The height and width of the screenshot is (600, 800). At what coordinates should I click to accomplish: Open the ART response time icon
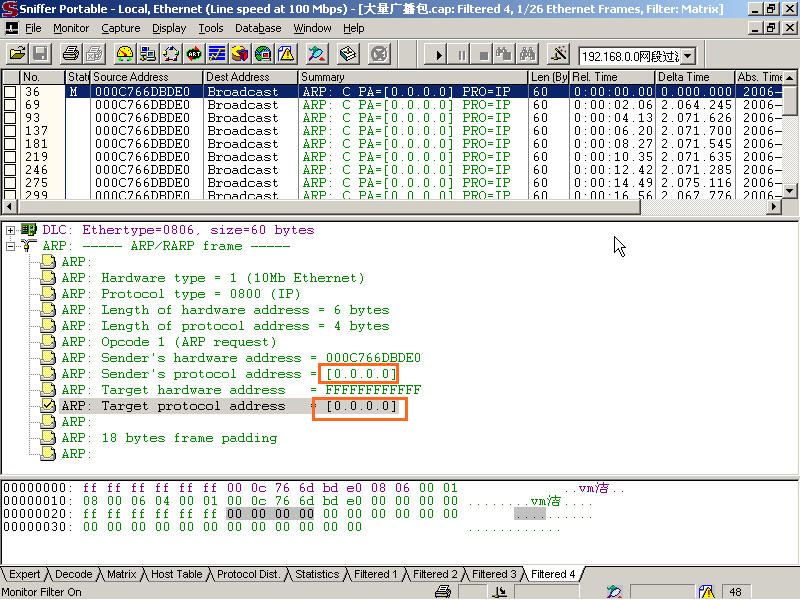click(x=194, y=53)
